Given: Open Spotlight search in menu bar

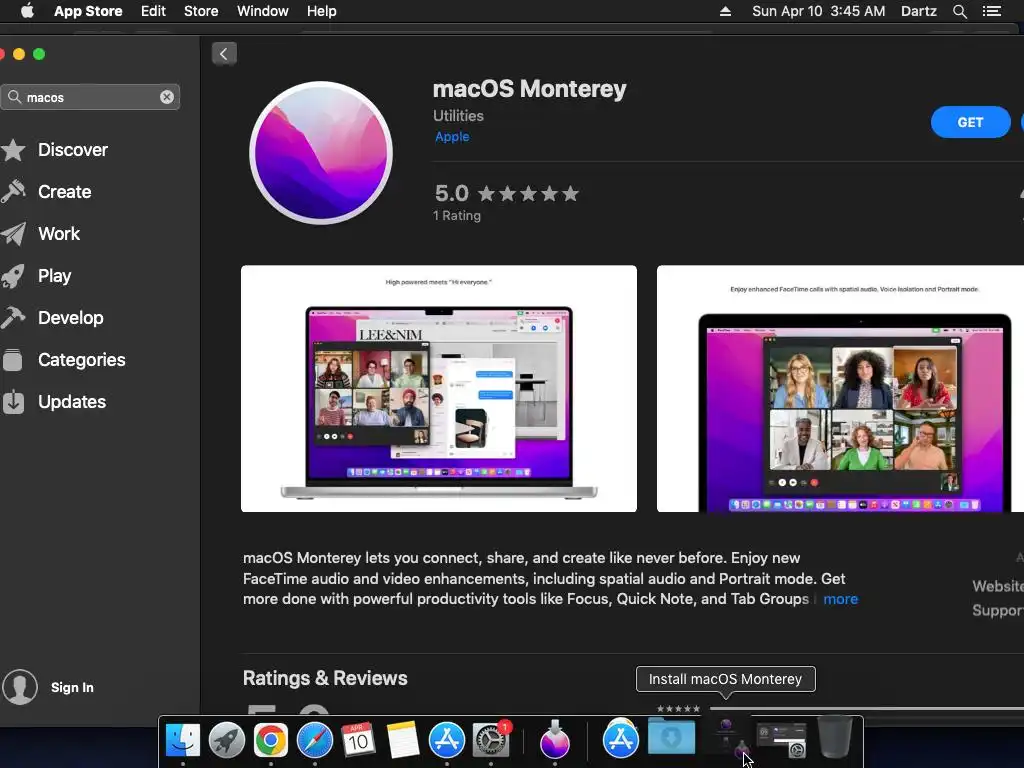Looking at the screenshot, I should coord(959,11).
